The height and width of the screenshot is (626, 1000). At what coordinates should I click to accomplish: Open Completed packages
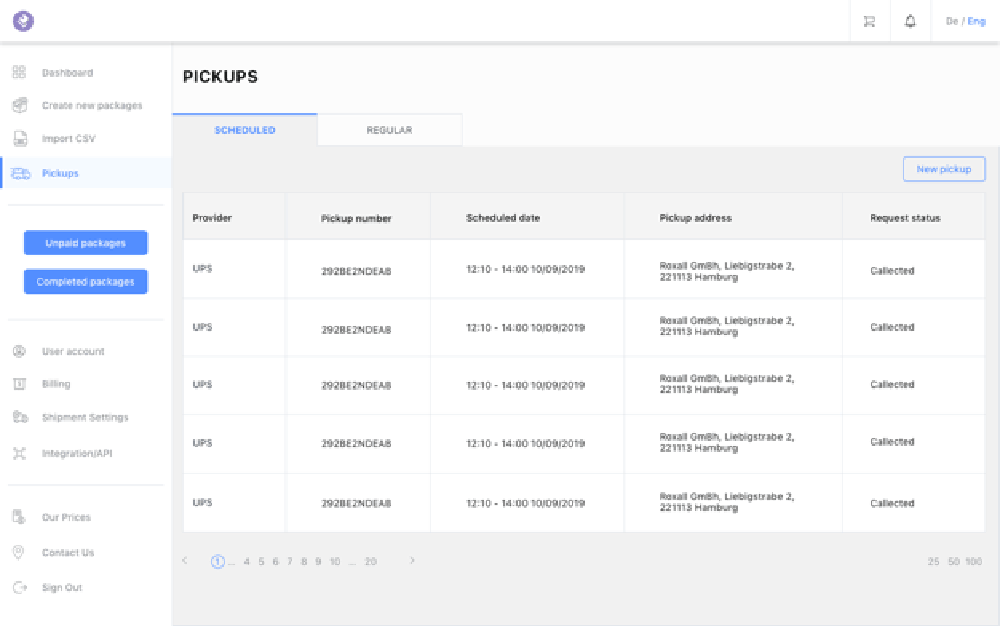click(85, 281)
